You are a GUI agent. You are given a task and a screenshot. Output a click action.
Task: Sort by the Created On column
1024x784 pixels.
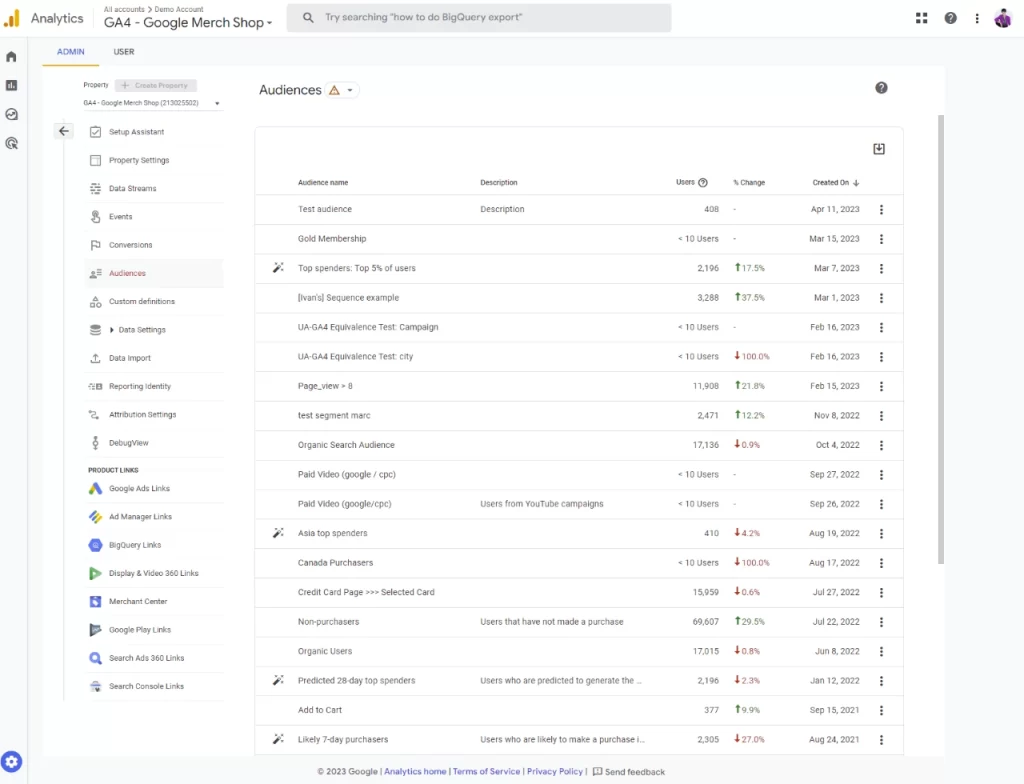point(835,183)
